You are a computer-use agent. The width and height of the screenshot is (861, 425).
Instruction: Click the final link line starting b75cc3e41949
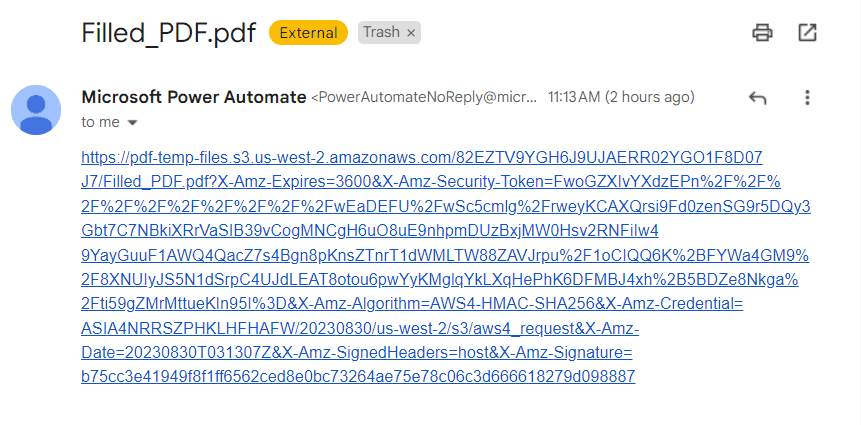(x=357, y=377)
